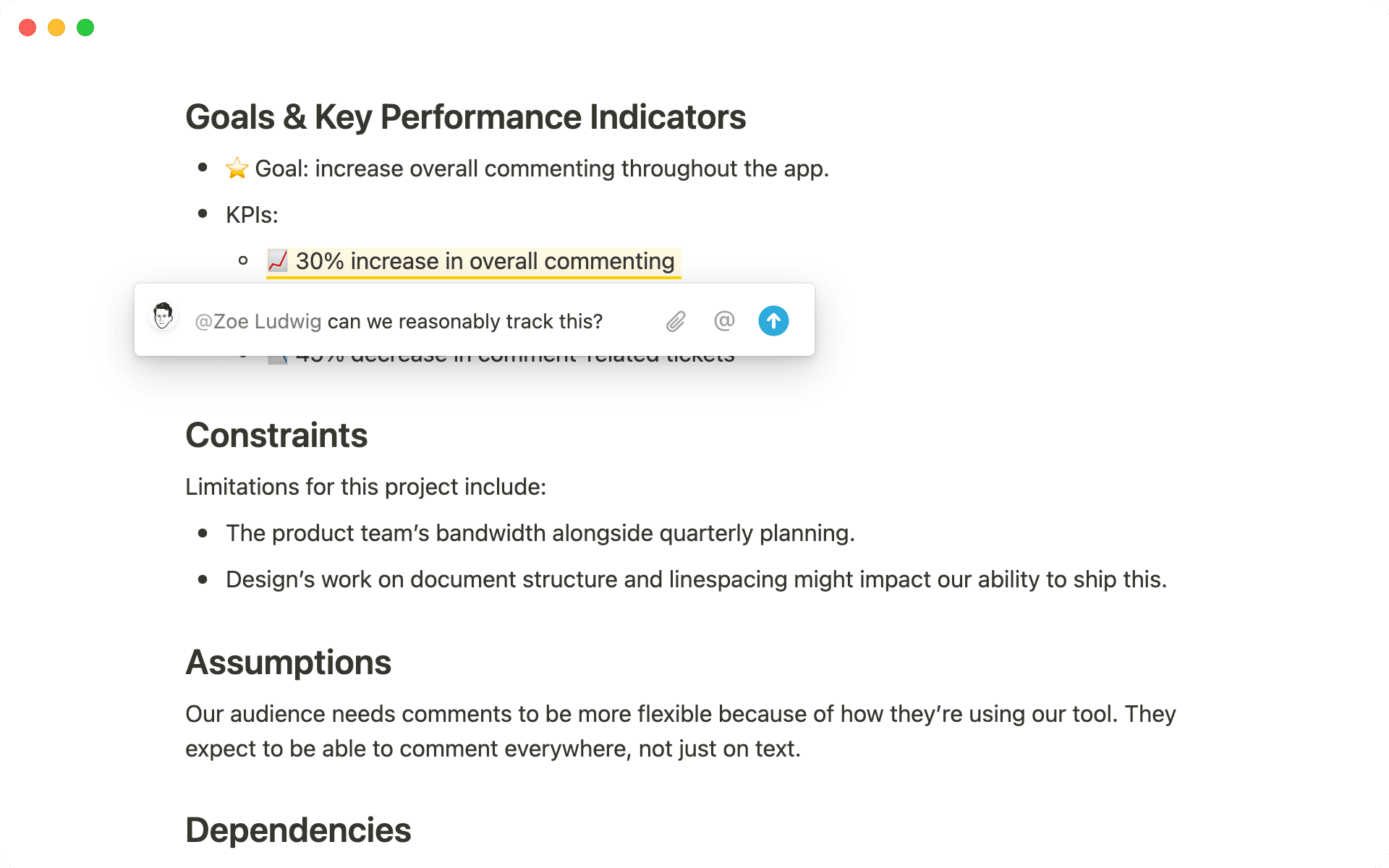This screenshot has width=1389, height=868.
Task: Click the Assumptions heading
Action: 288,661
